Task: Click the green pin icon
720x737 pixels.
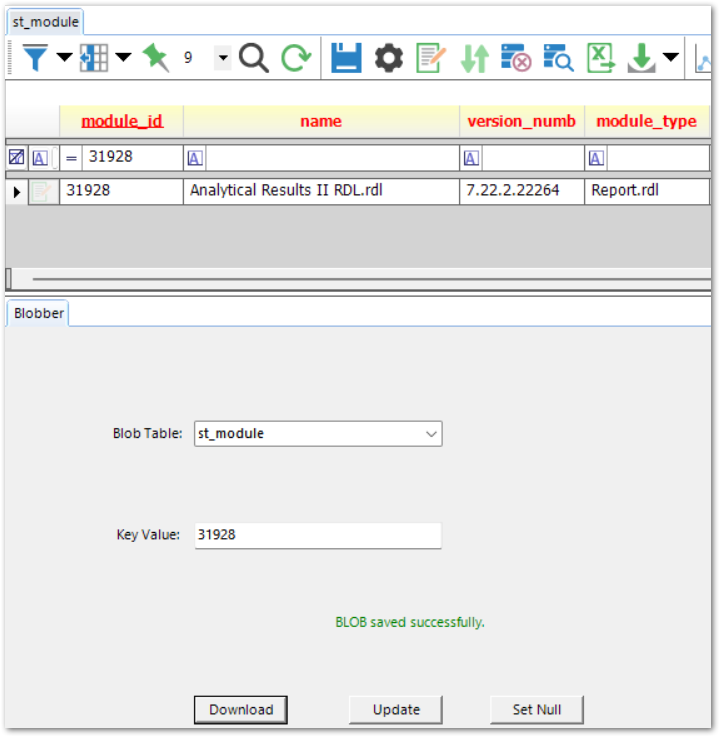Action: (156, 58)
